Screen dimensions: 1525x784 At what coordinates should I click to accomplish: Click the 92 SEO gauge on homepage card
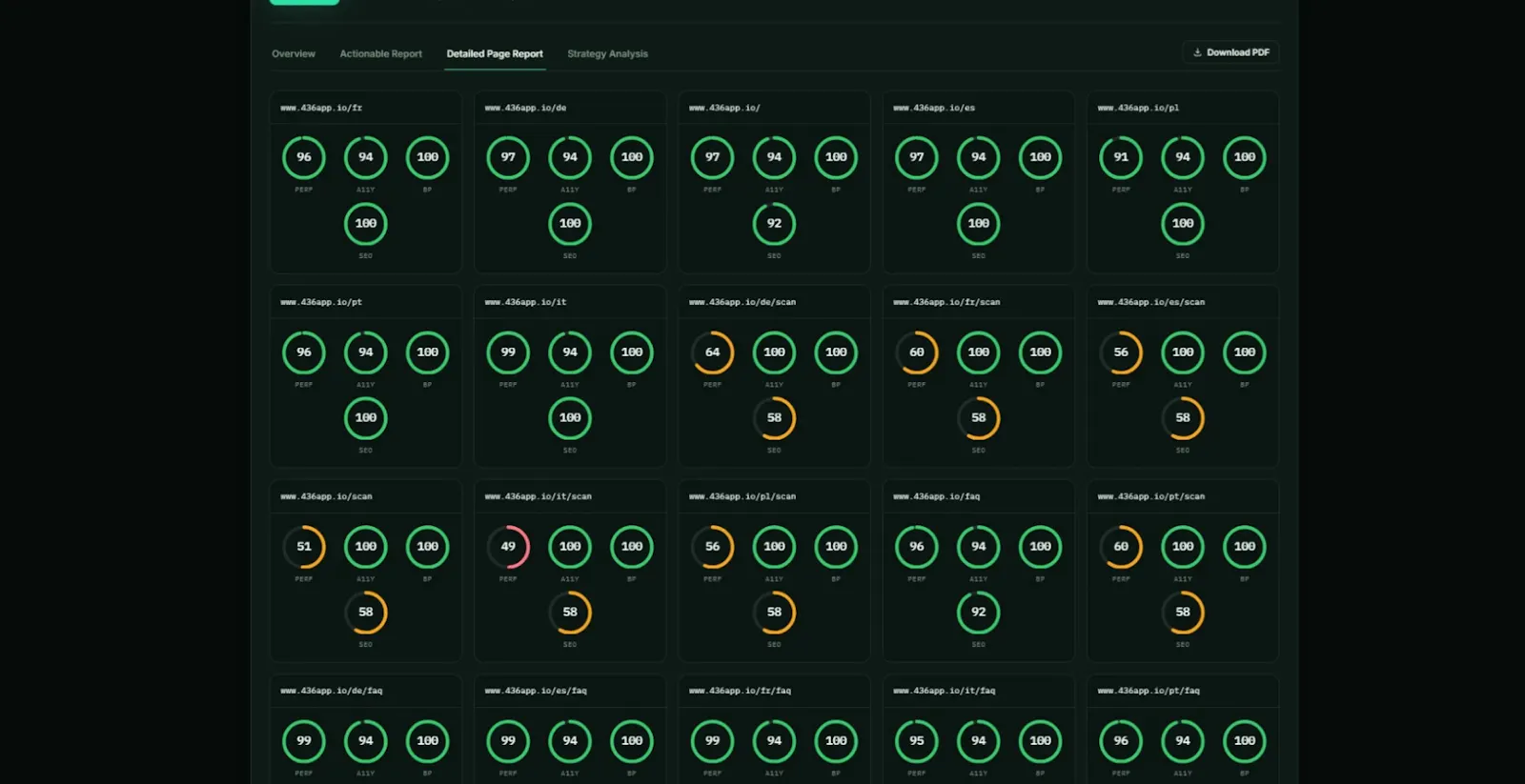[x=774, y=224]
